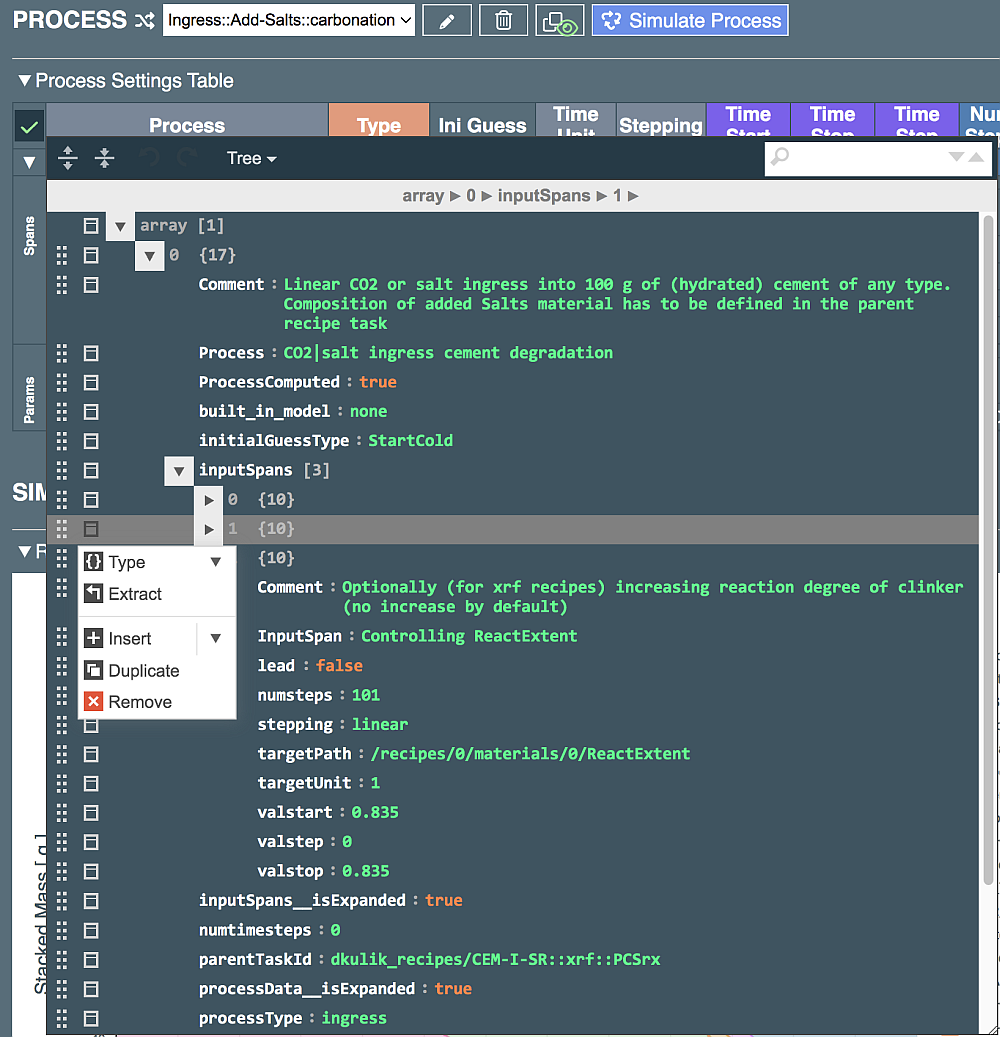Toggle the green checkmark above the Spans panel

[28, 127]
